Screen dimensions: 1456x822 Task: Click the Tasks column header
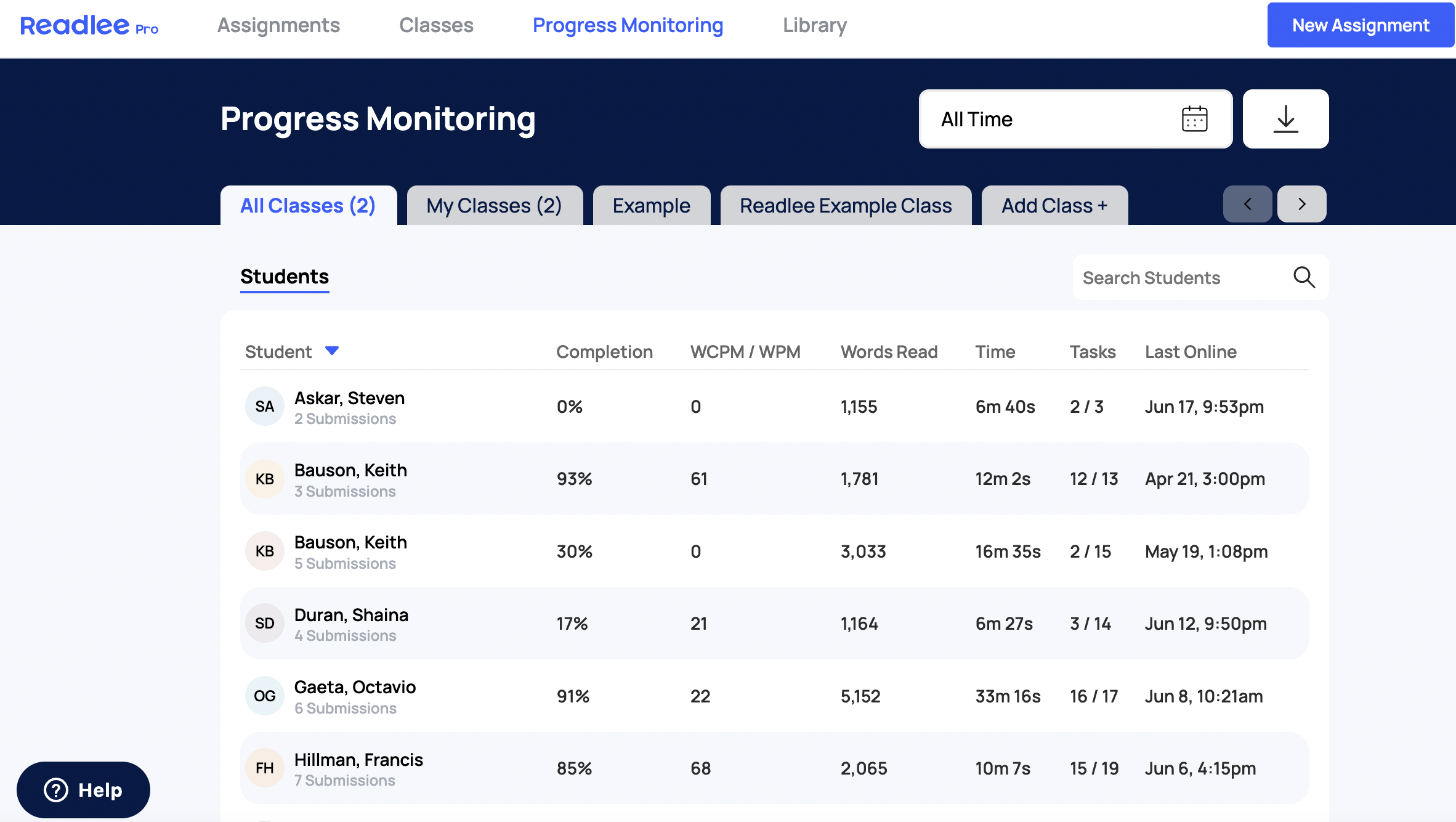(x=1092, y=351)
